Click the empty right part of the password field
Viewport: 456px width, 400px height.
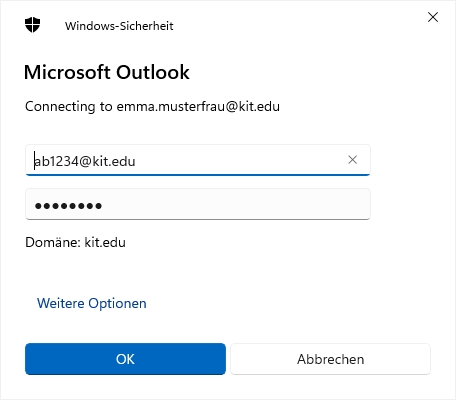[x=235, y=204]
